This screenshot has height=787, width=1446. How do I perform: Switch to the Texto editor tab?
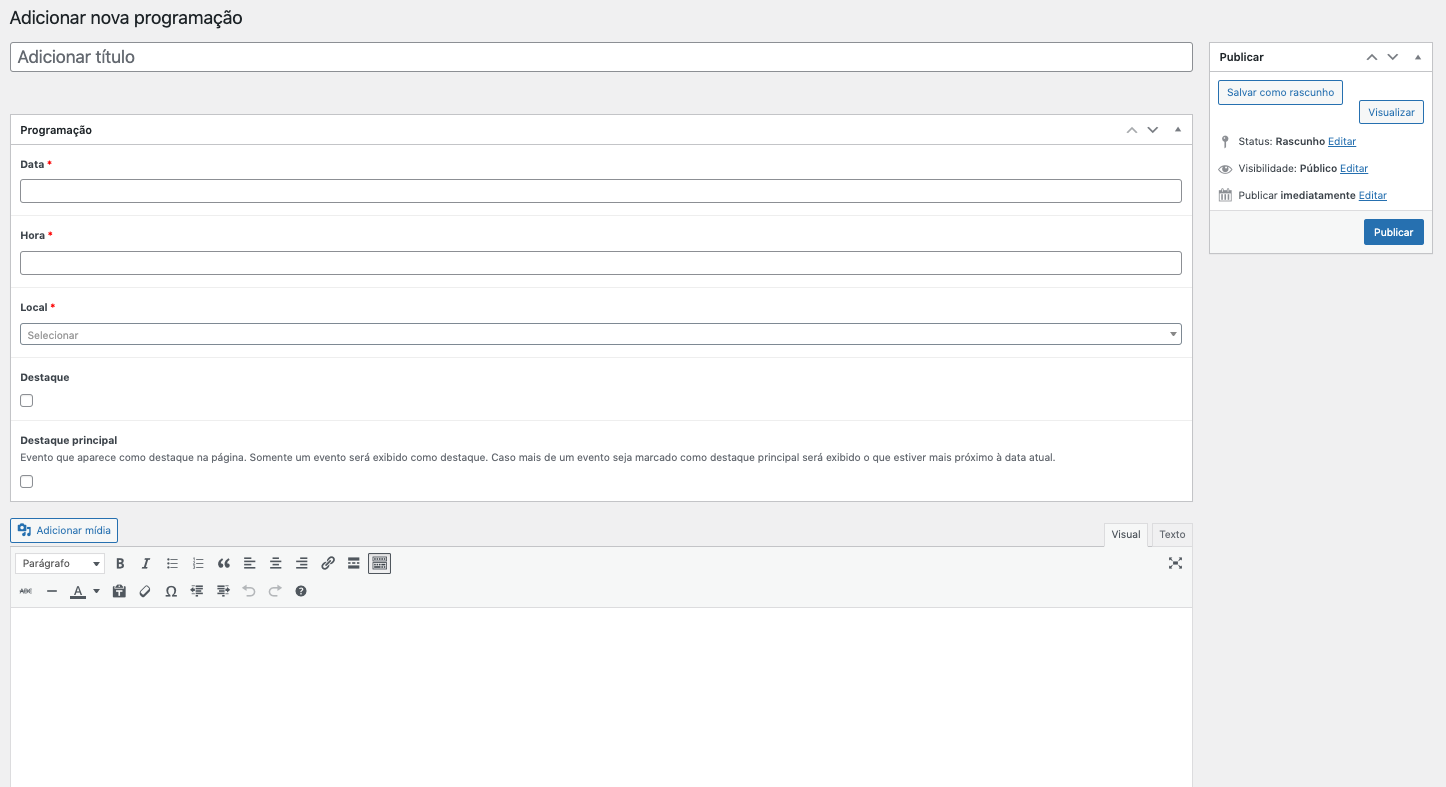[x=1172, y=535]
